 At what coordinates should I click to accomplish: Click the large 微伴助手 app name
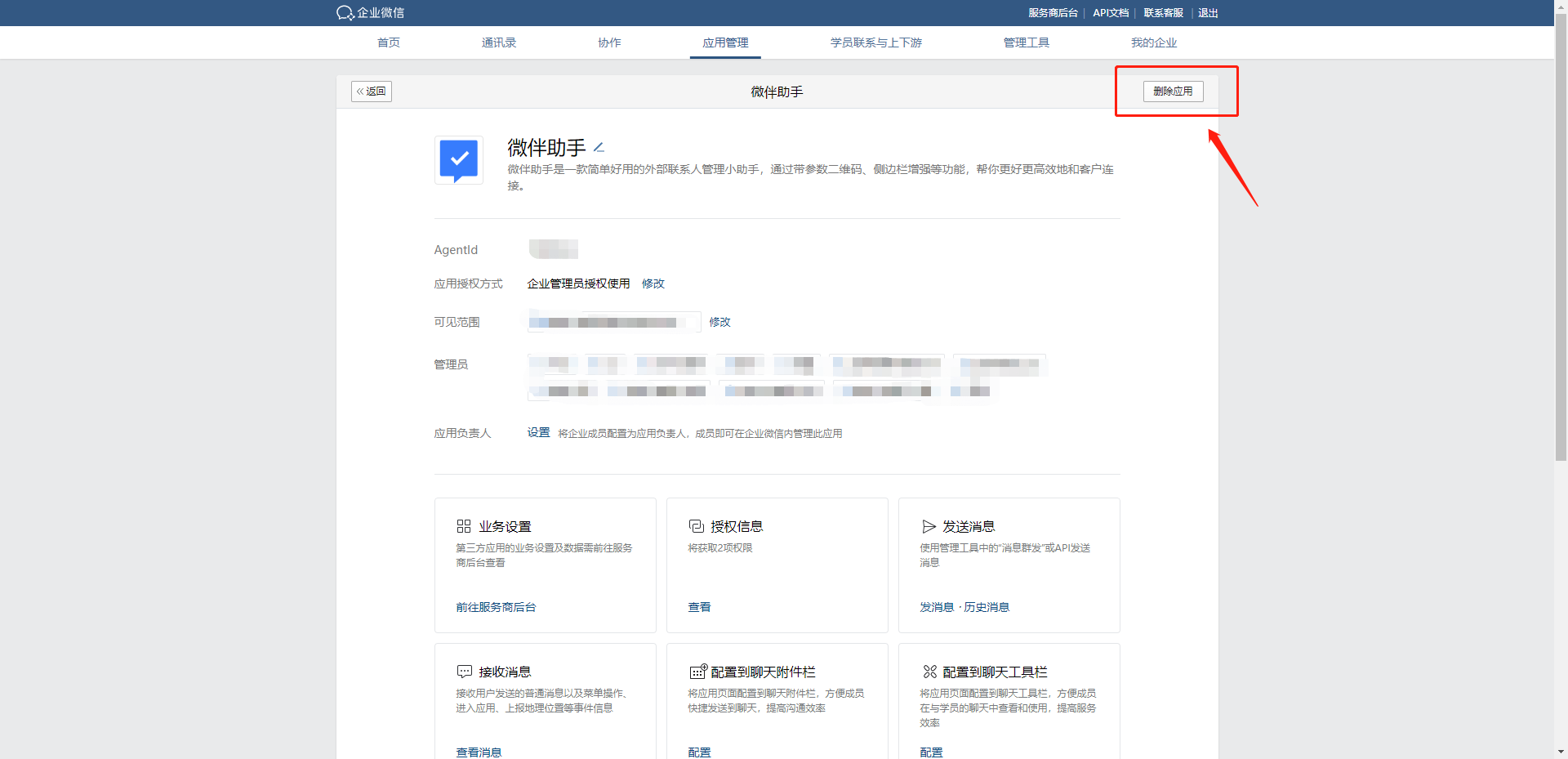pyautogui.click(x=546, y=148)
